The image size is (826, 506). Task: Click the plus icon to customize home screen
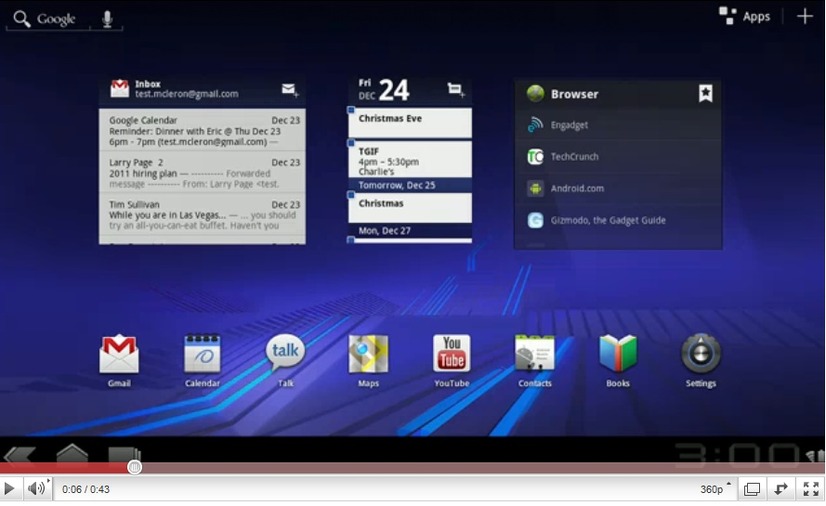(804, 16)
